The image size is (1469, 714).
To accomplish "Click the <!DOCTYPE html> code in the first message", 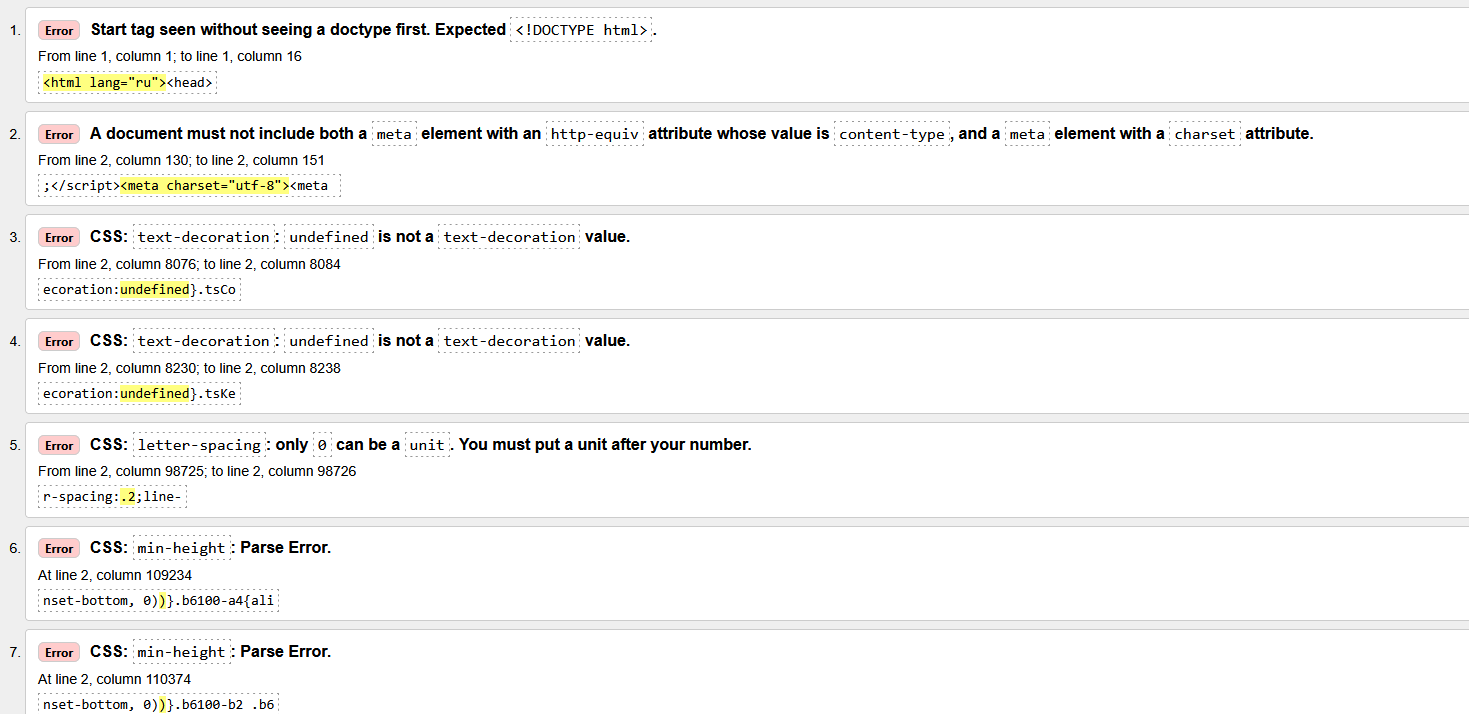I will pos(581,30).
